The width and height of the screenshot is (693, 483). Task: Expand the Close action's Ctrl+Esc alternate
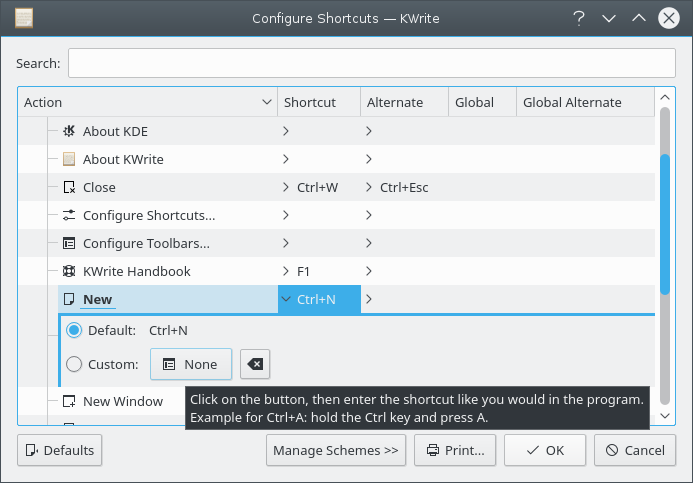pyautogui.click(x=369, y=187)
